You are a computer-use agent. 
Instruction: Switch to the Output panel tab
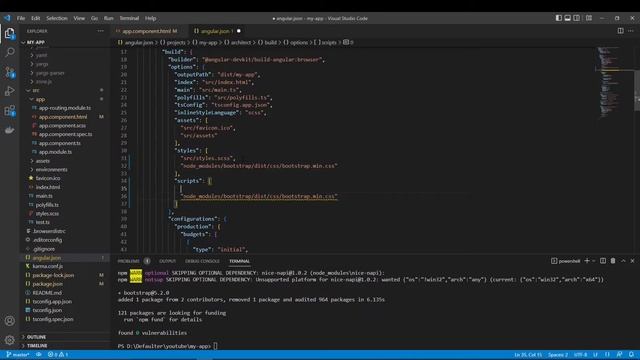(167, 261)
